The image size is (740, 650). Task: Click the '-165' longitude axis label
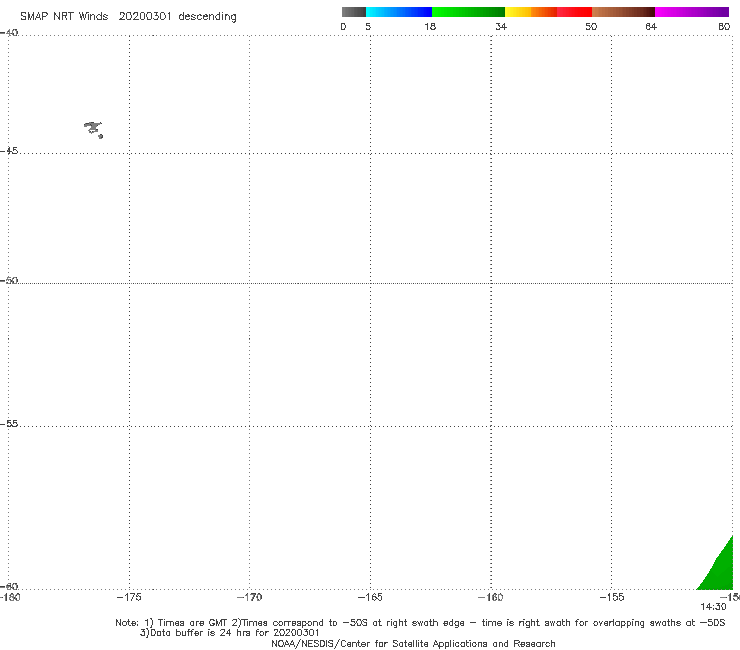[x=370, y=597]
